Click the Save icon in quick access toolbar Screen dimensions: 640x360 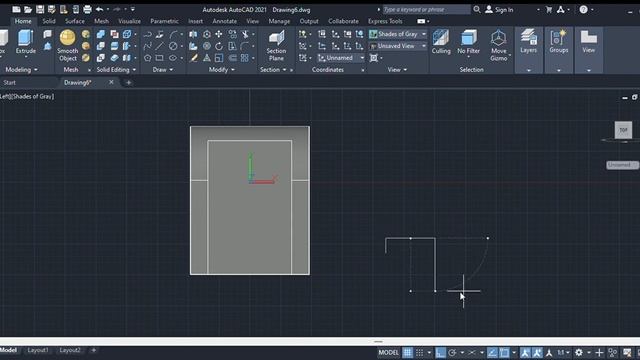(40, 9)
